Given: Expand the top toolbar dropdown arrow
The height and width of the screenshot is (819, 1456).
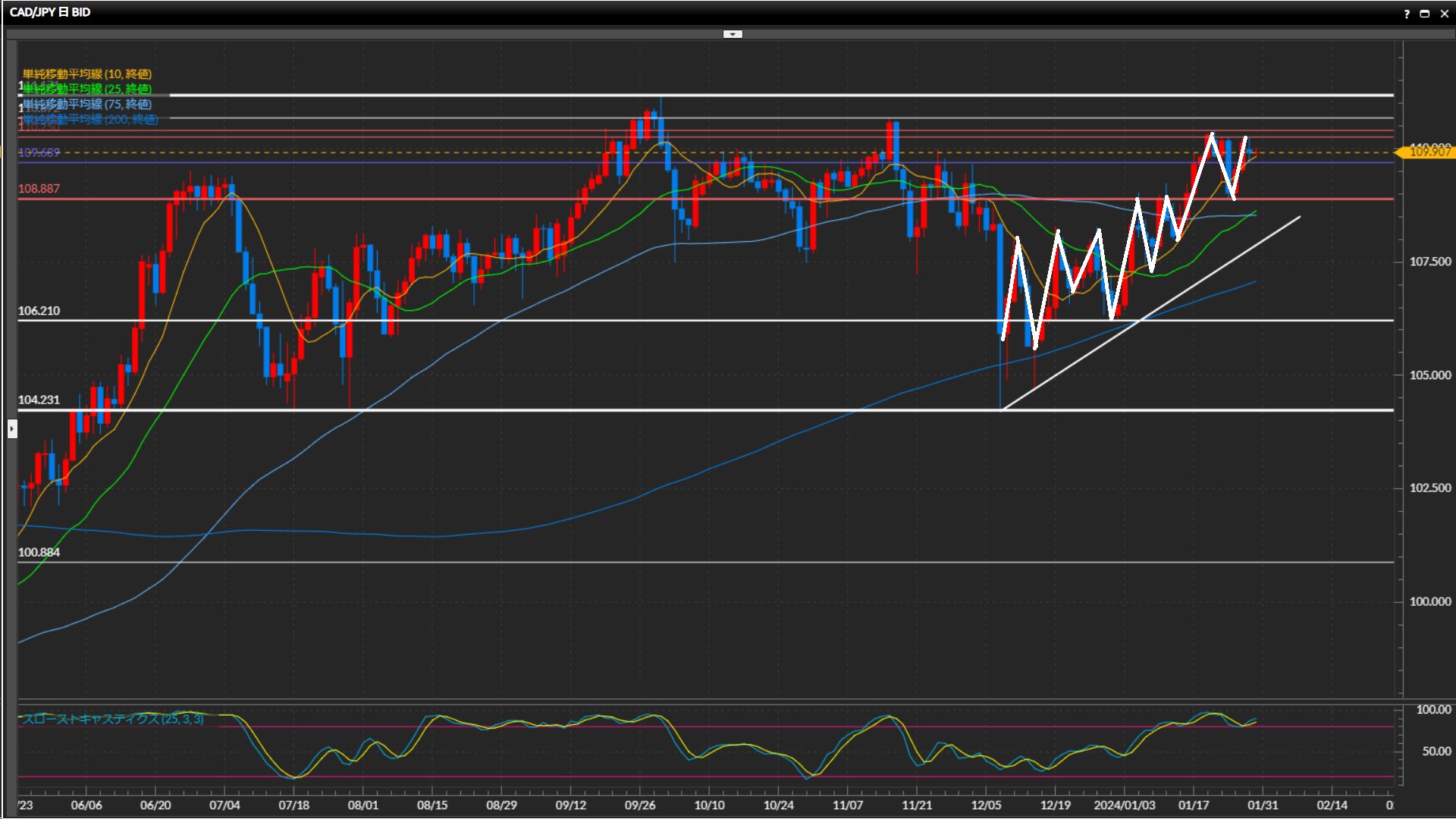Looking at the screenshot, I should [733, 34].
